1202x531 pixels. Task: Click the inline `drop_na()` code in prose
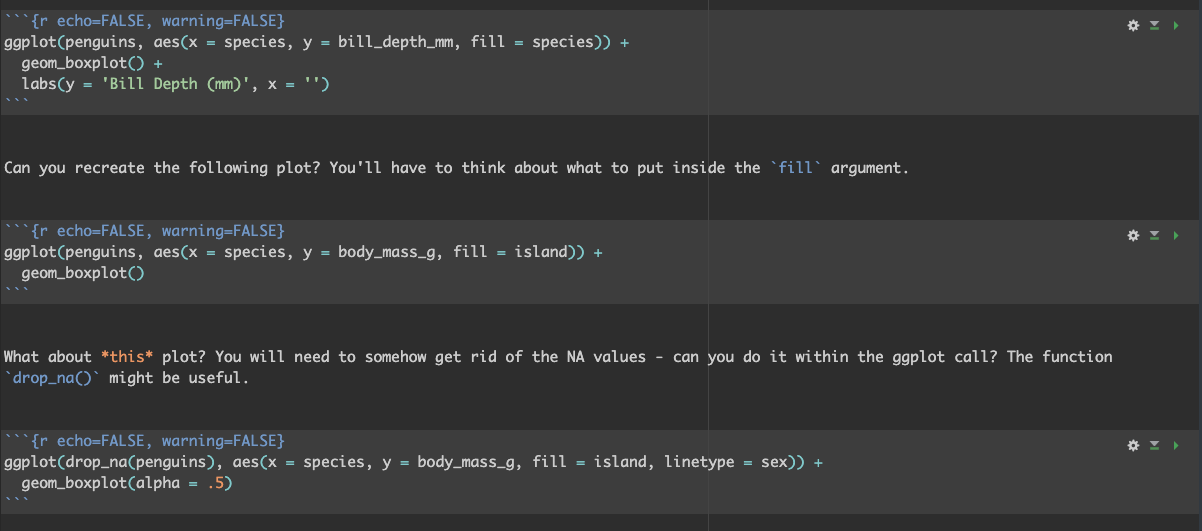tap(52, 377)
